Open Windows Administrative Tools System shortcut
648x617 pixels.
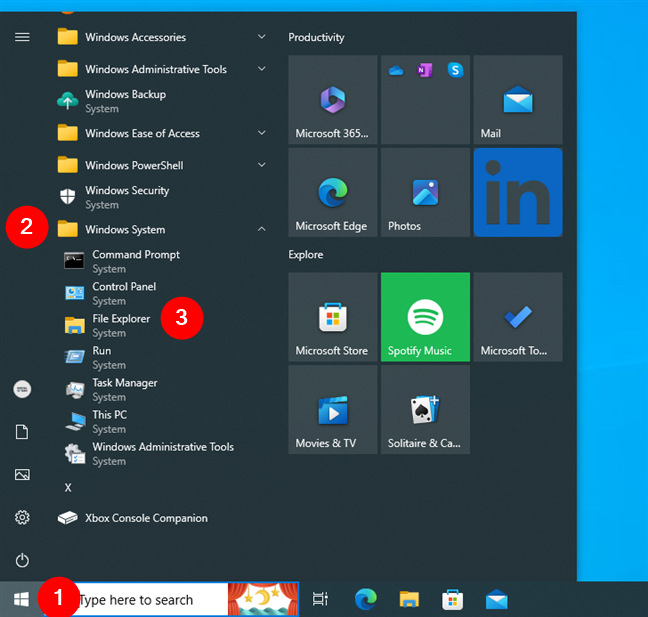(162, 453)
